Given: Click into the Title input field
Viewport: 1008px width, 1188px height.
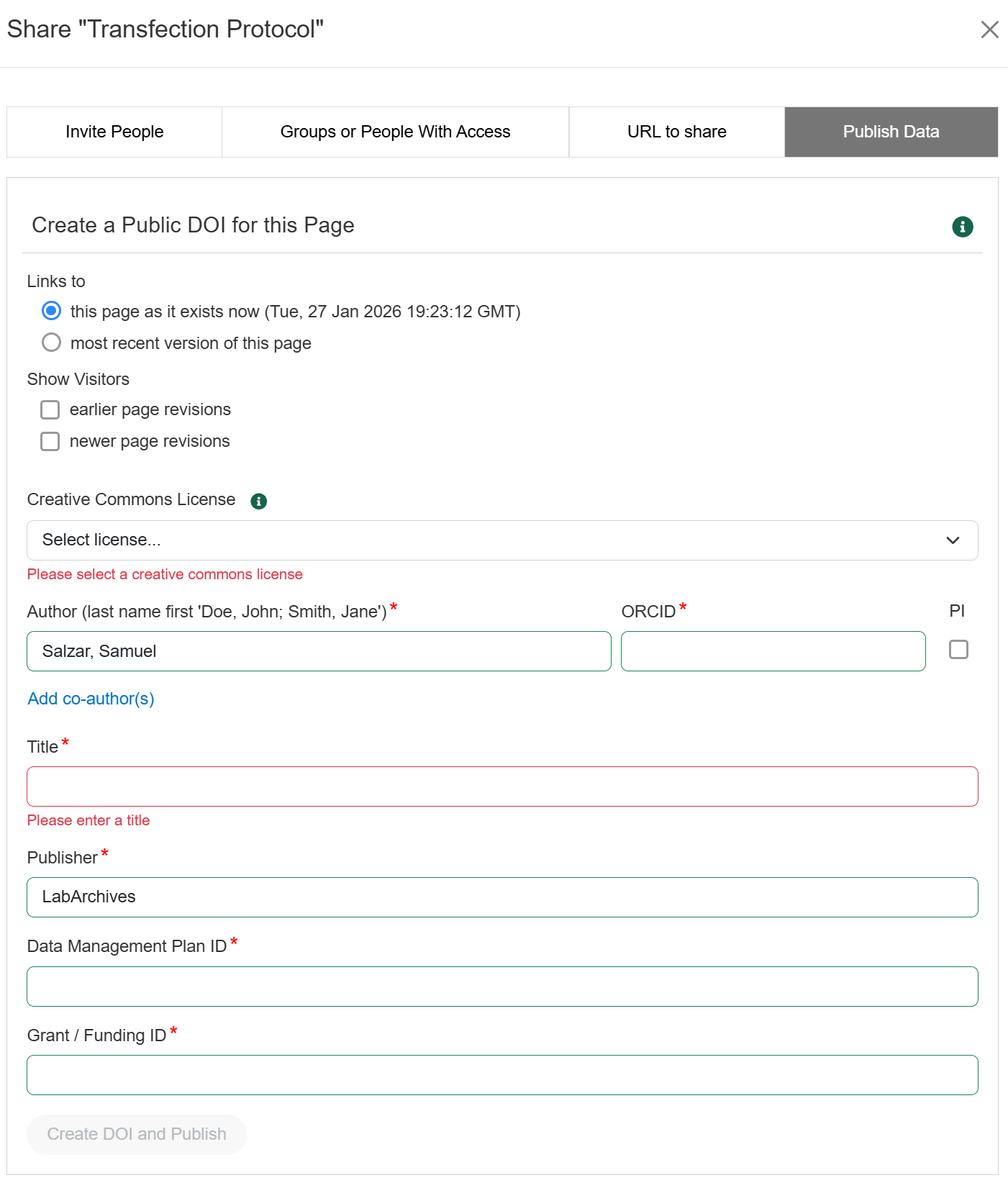Looking at the screenshot, I should [501, 786].
